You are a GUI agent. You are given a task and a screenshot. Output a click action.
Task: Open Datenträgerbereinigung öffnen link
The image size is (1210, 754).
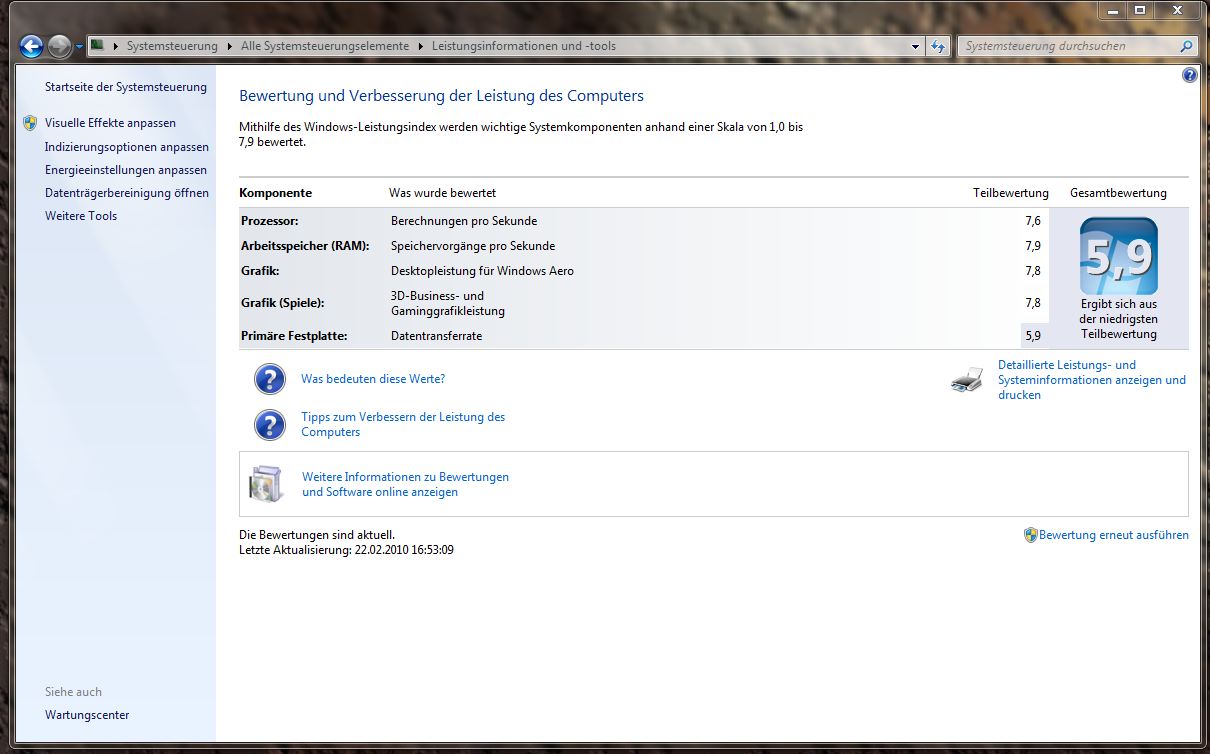(x=127, y=193)
